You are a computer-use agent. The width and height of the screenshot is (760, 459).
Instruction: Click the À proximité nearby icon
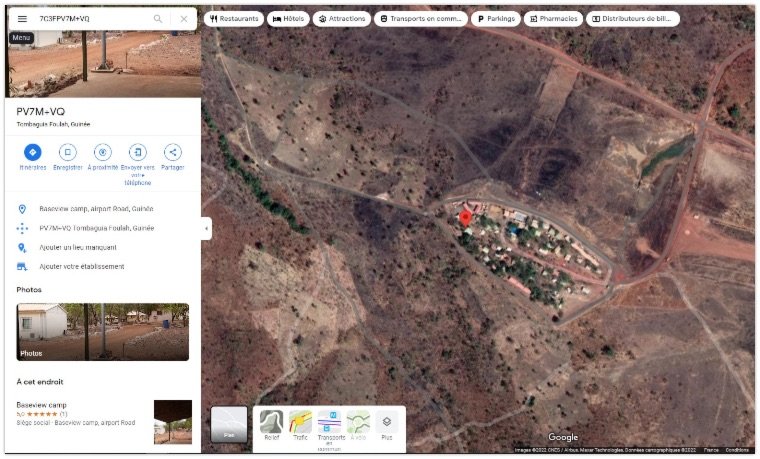(x=103, y=152)
